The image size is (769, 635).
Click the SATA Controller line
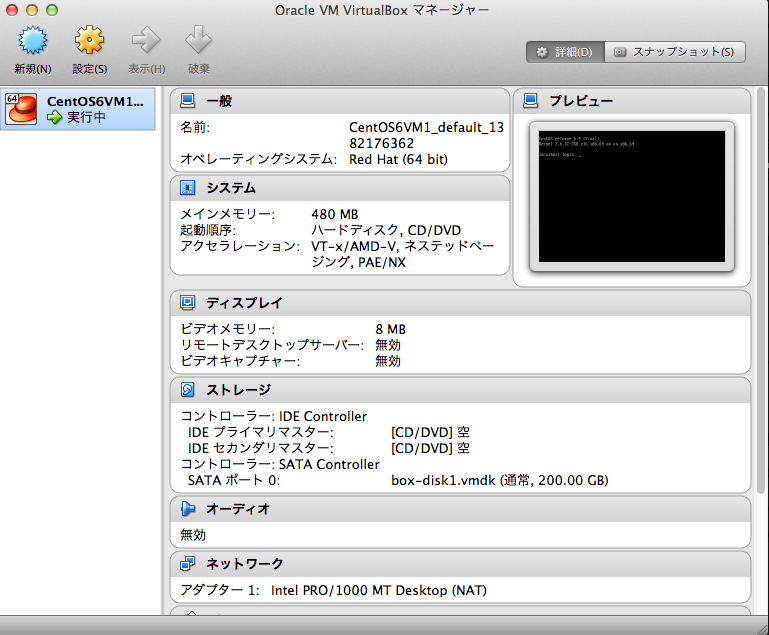[x=280, y=464]
